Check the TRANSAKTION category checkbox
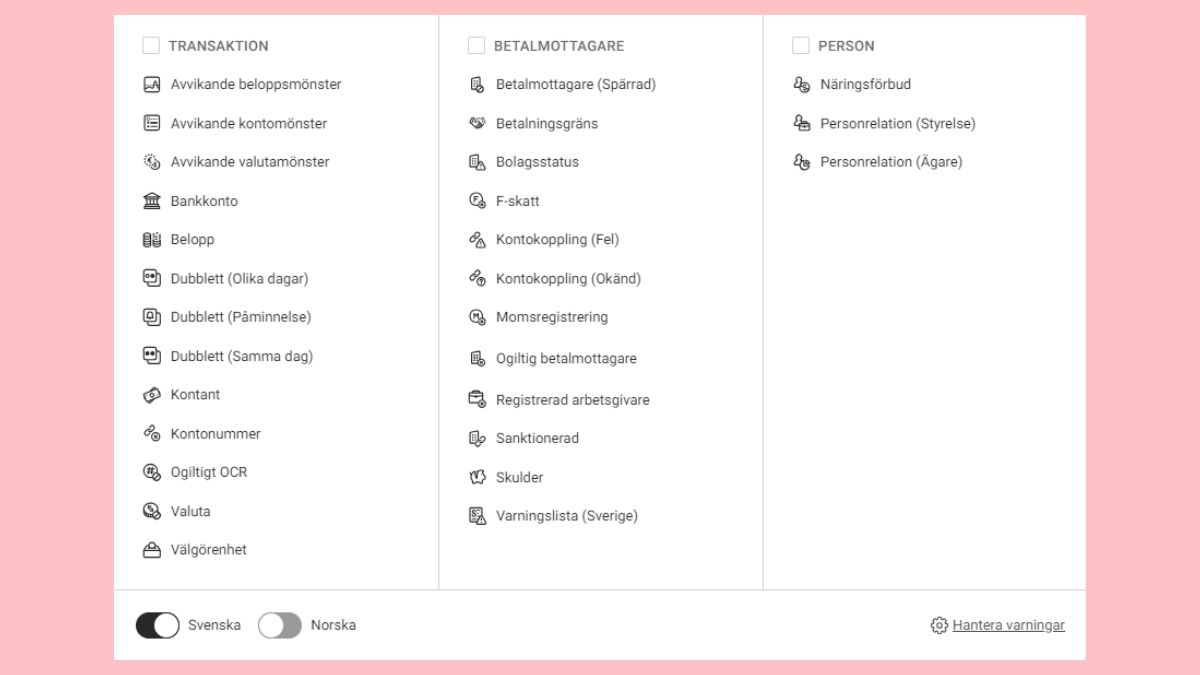The height and width of the screenshot is (675, 1200). pos(151,46)
